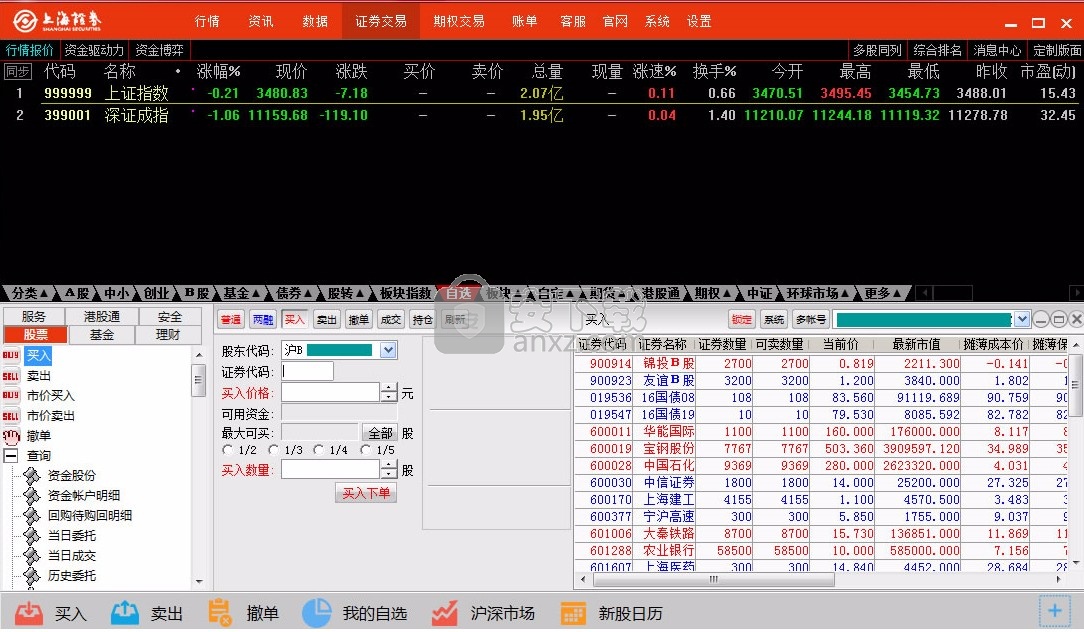This screenshot has width=1084, height=632.
Task: Click the round minimize icon of trade panel
Action: click(x=1041, y=319)
